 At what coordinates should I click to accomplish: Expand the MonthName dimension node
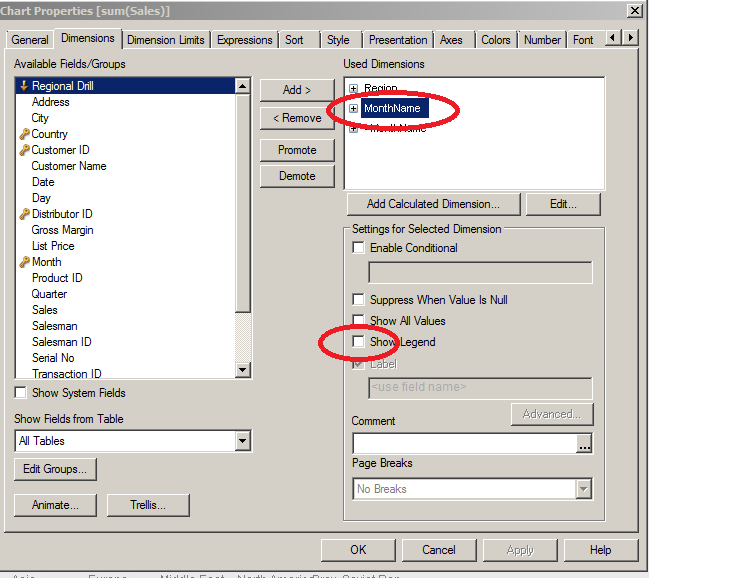[353, 108]
